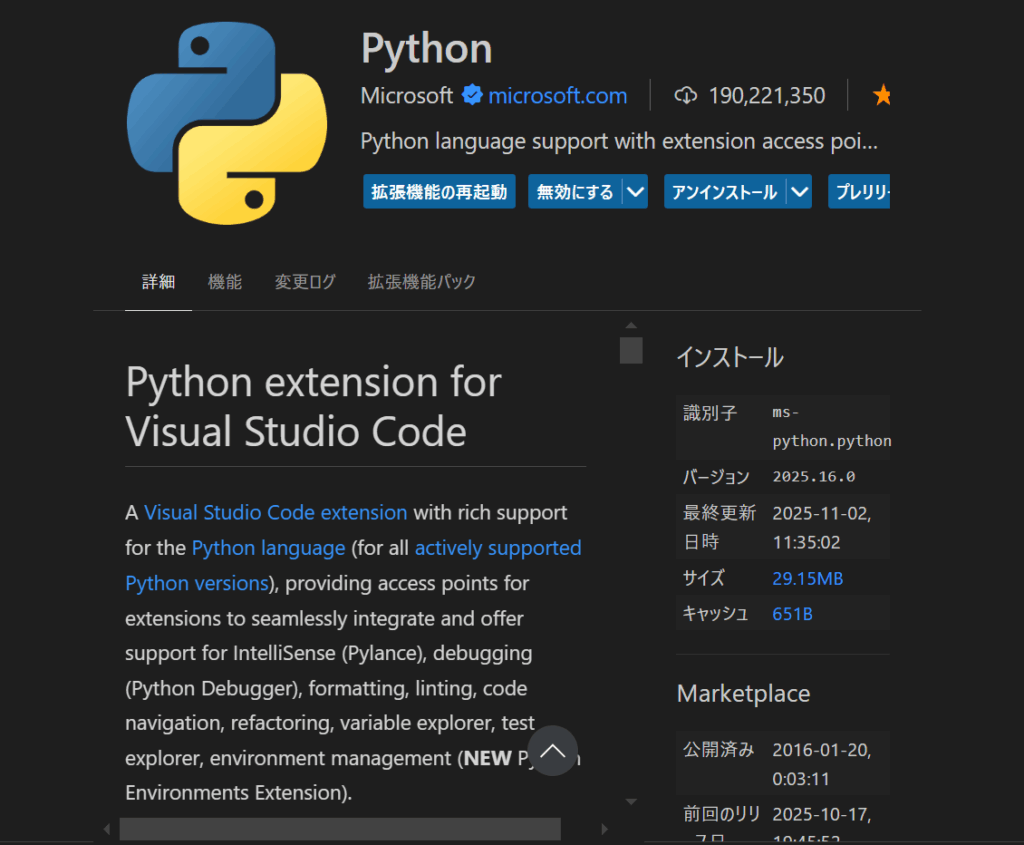Click the horizontal scroll right arrow
The width and height of the screenshot is (1024, 845).
604,829
